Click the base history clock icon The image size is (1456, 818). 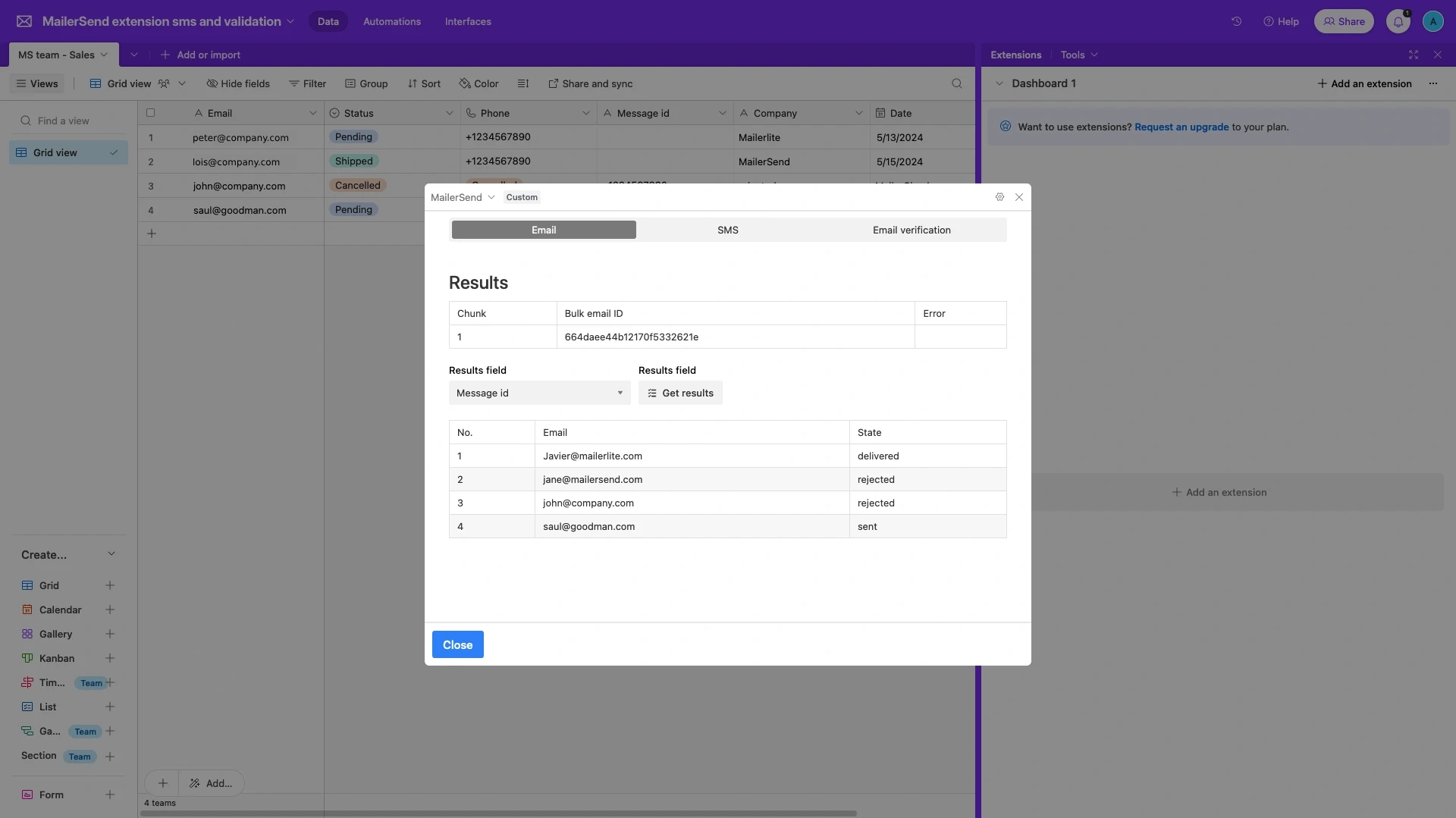(1237, 21)
